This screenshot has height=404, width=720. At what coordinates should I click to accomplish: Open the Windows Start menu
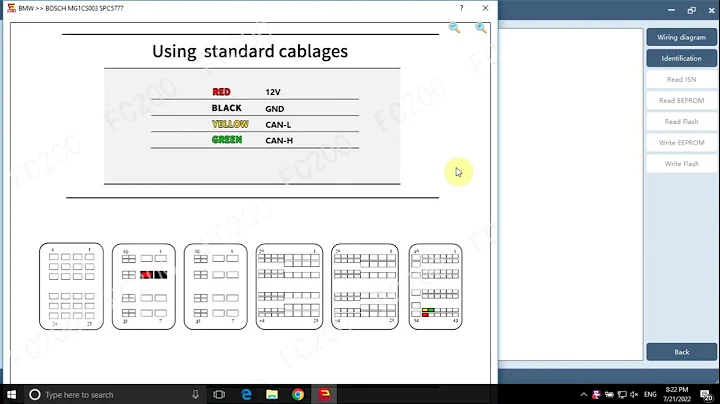11,394
